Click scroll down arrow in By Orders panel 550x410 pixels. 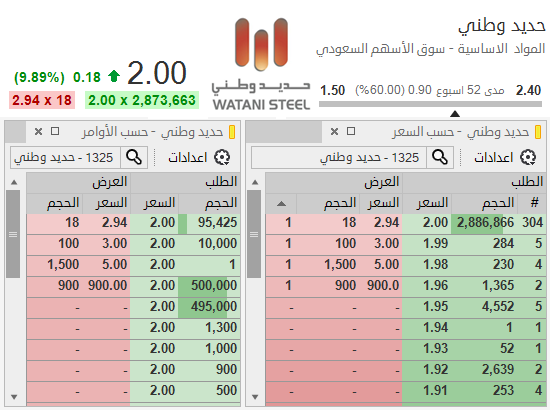14,397
